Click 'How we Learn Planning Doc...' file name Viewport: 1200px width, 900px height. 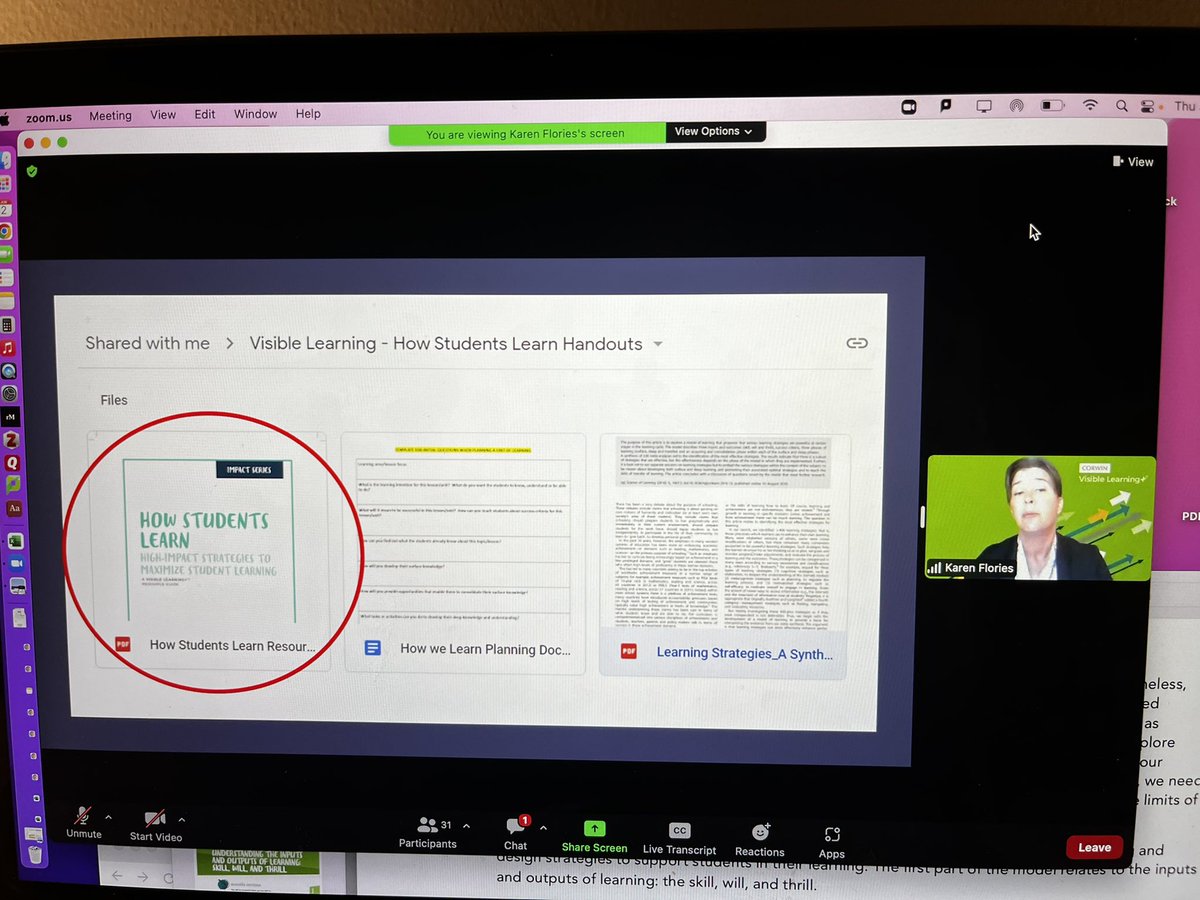click(486, 649)
